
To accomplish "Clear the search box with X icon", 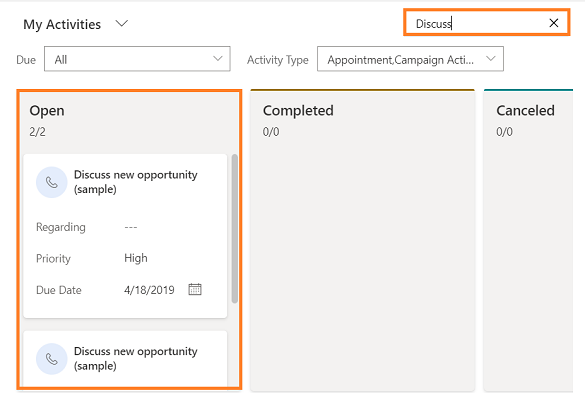I will [x=554, y=23].
